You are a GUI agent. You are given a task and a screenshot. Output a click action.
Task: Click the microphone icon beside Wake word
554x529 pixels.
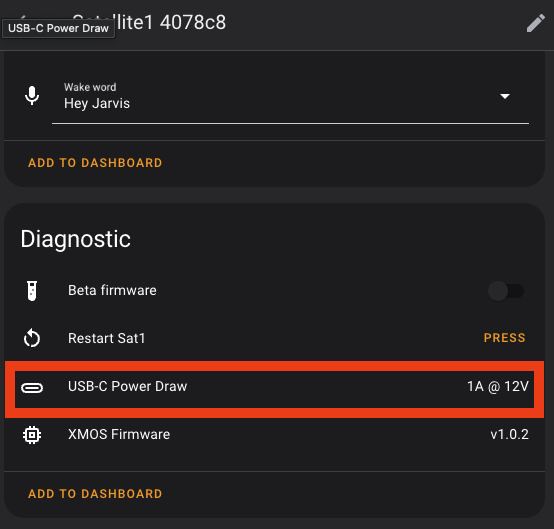coord(32,95)
